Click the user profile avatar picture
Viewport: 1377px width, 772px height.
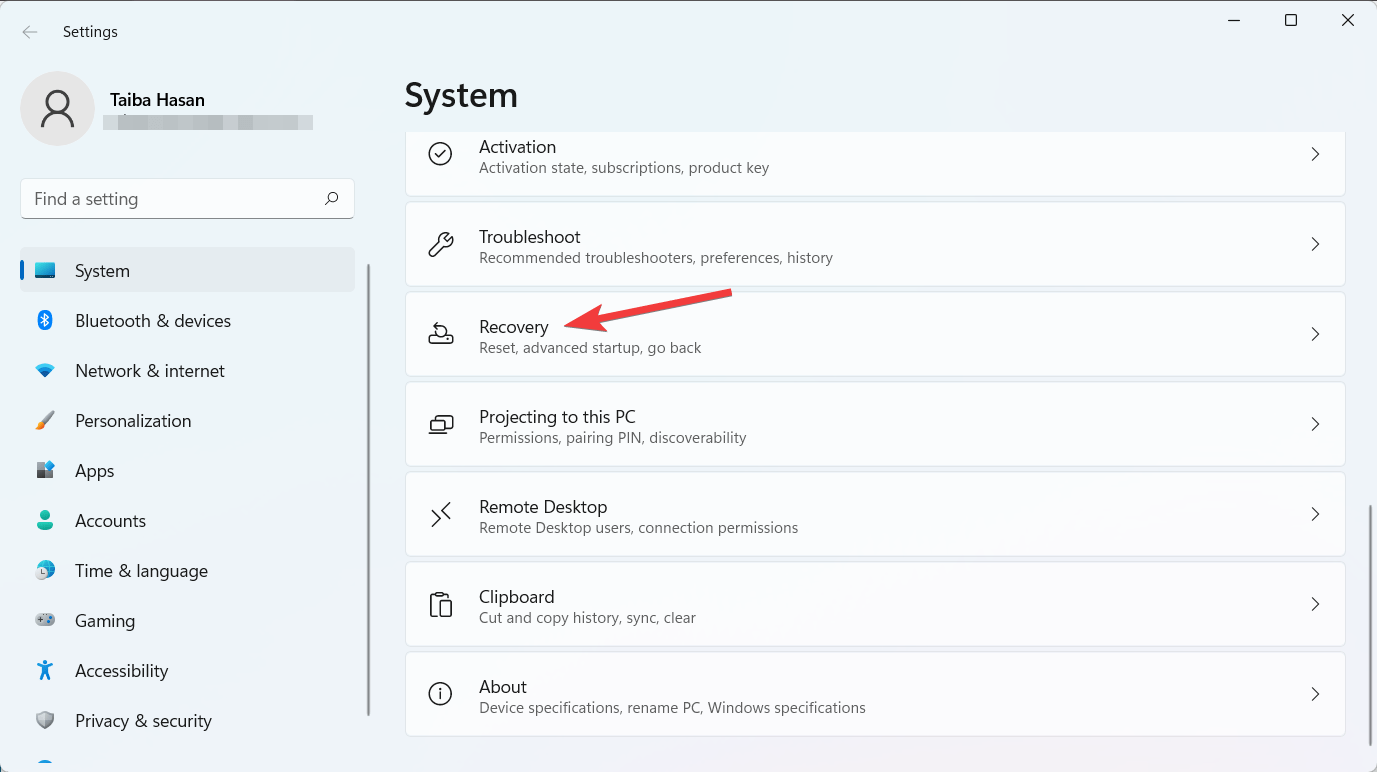click(58, 108)
